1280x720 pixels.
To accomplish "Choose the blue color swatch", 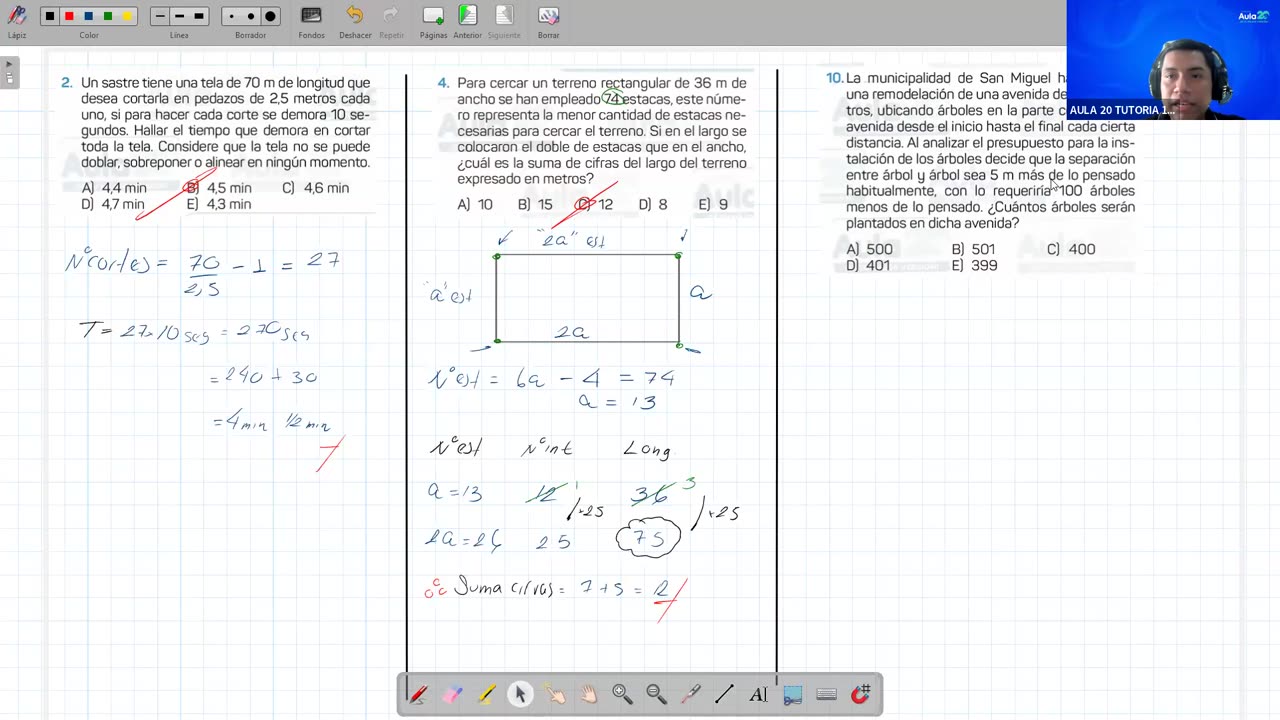I will click(x=88, y=16).
